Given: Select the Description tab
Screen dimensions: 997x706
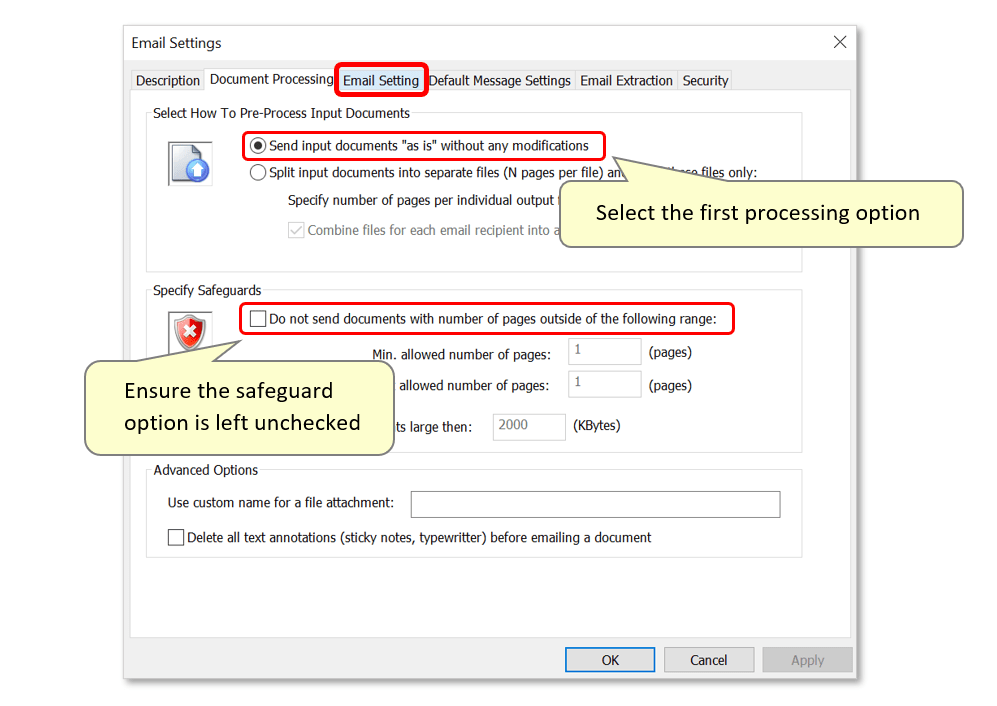Looking at the screenshot, I should (167, 79).
